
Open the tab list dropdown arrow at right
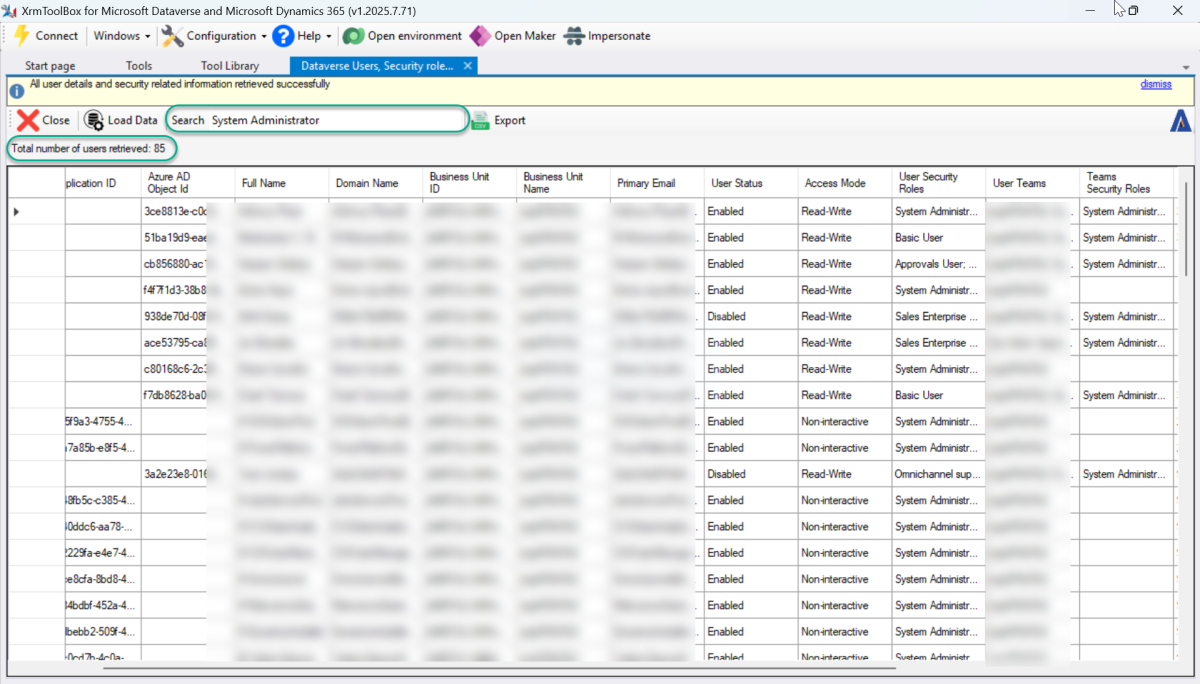pos(1185,66)
